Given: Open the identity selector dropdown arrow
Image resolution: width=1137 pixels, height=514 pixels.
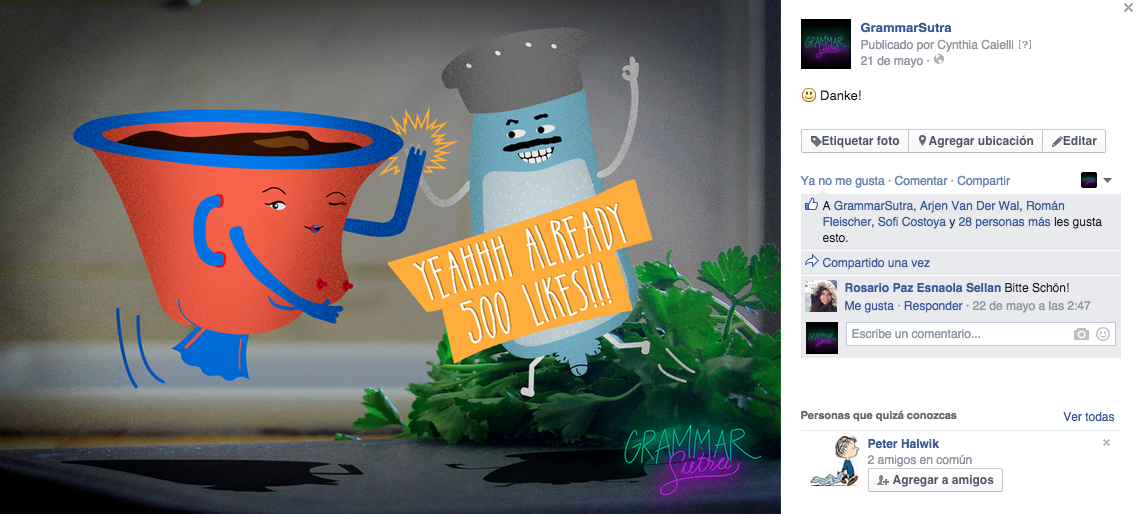Looking at the screenshot, I should 1107,180.
